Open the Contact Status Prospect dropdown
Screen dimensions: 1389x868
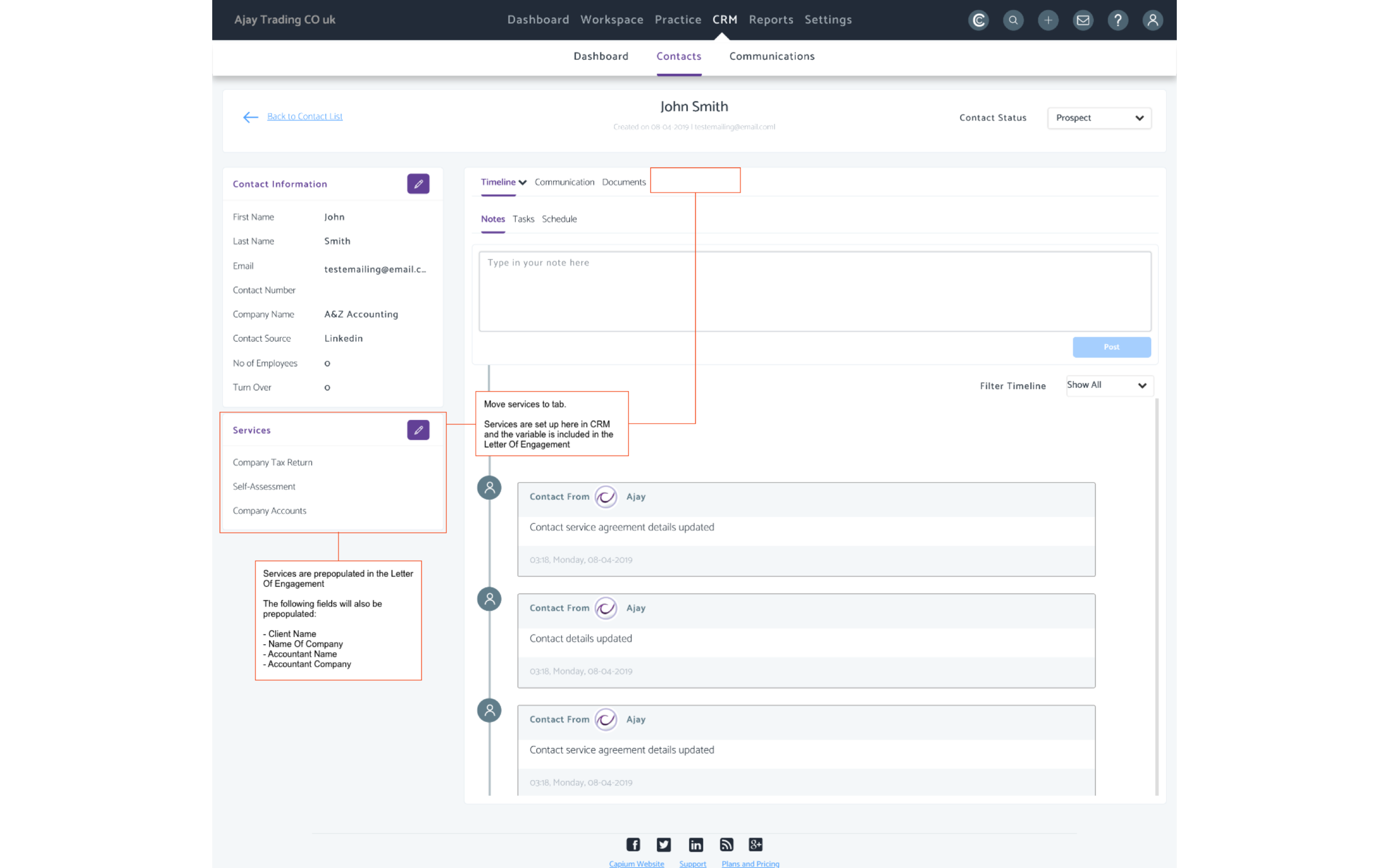pos(1099,118)
